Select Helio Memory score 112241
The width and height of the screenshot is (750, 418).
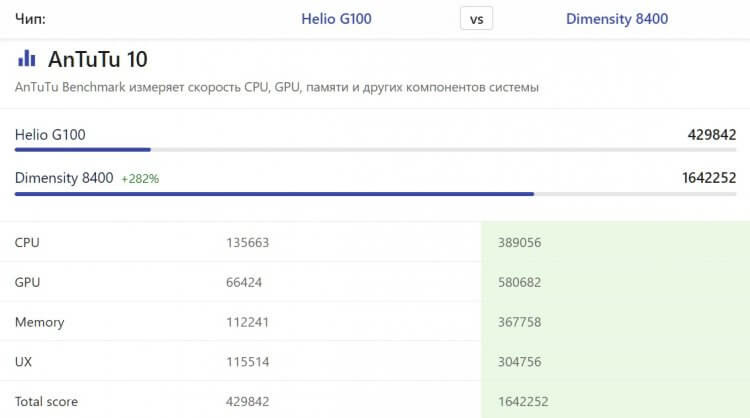(x=247, y=322)
